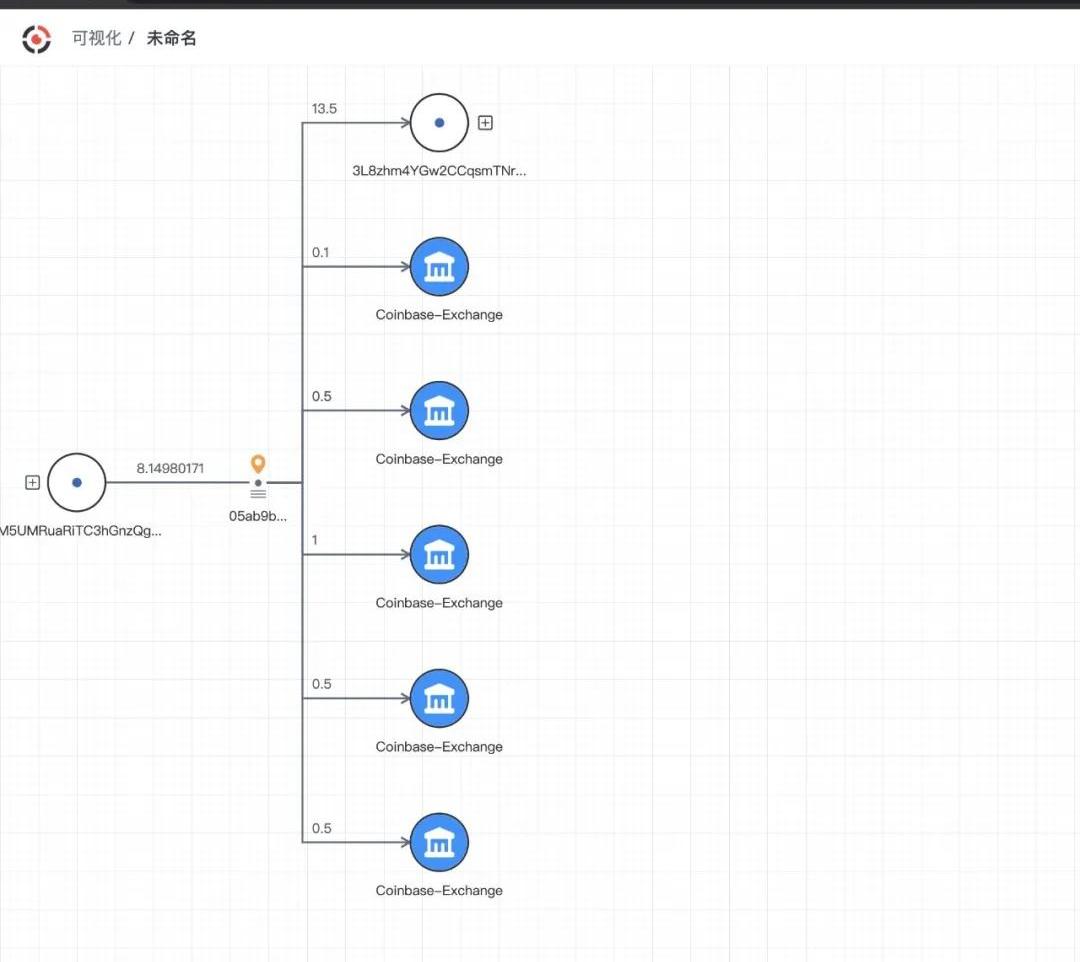1080x962 pixels.
Task: Select the M5UMRuaRiTC3hGnzQg address circle node
Action: point(76,483)
